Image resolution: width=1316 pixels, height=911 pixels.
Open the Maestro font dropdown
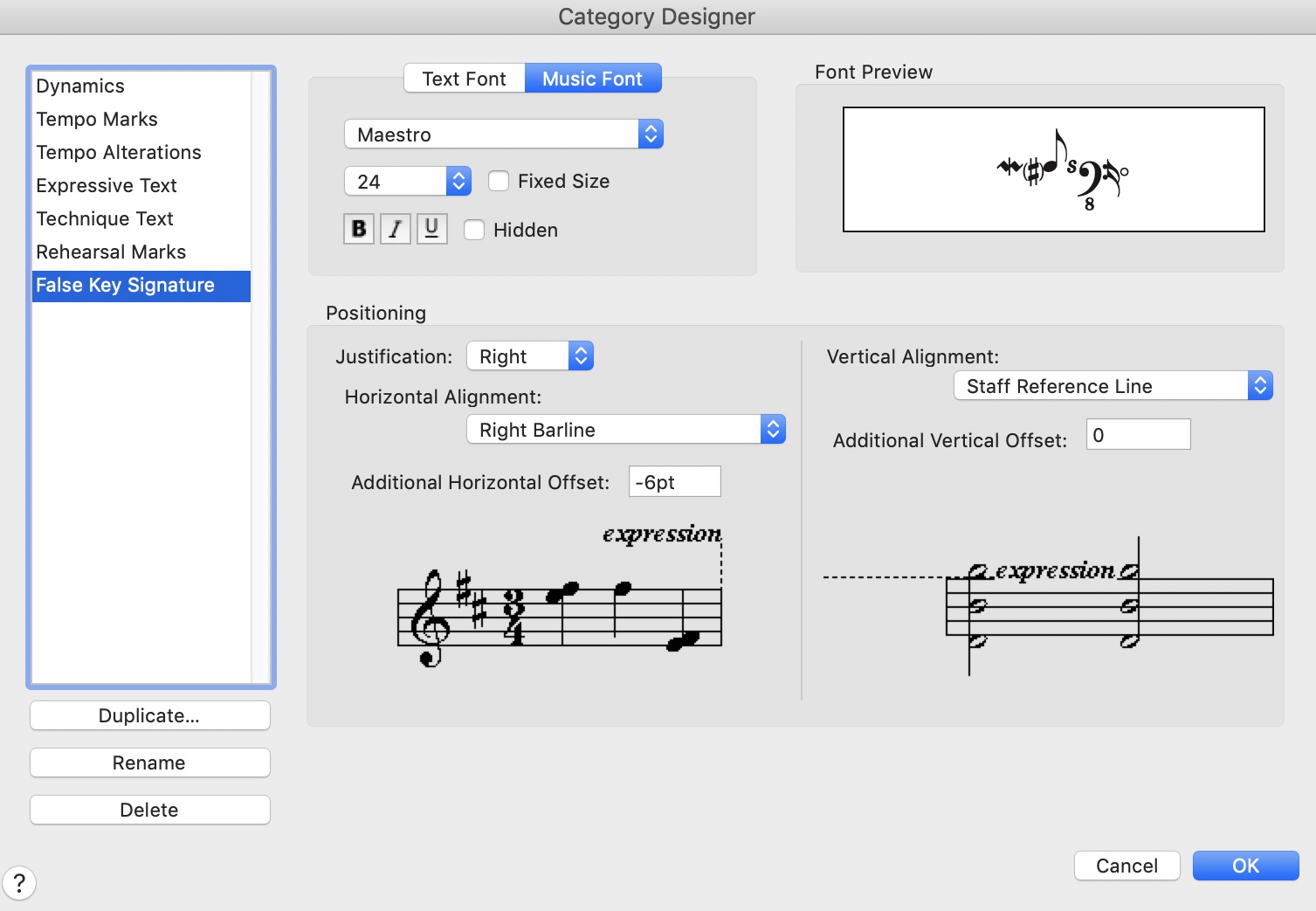click(650, 134)
